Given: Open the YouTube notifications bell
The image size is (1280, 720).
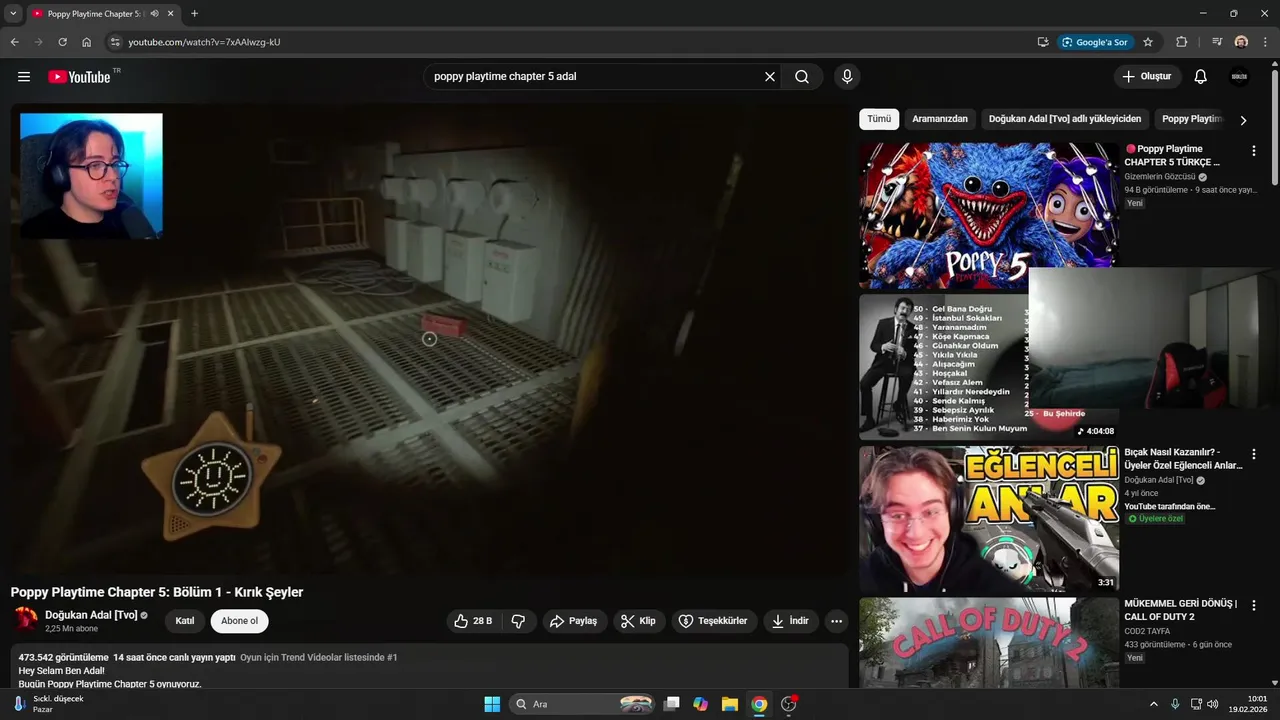Looking at the screenshot, I should (1201, 77).
